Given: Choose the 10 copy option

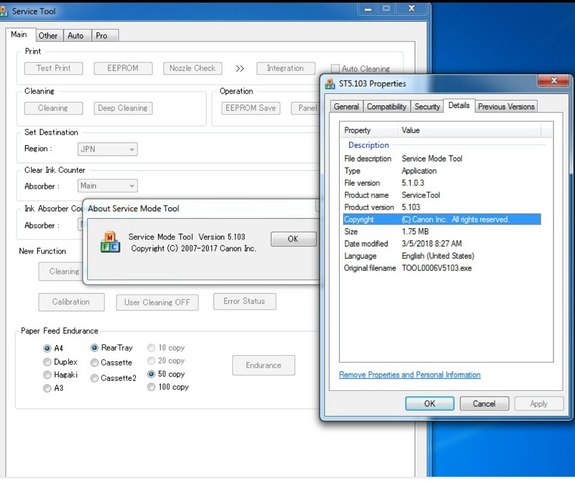Looking at the screenshot, I should point(151,348).
